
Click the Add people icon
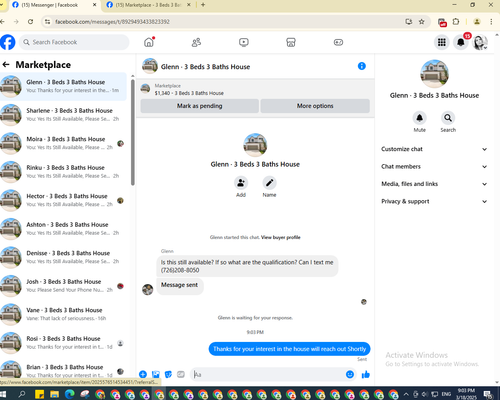241,183
